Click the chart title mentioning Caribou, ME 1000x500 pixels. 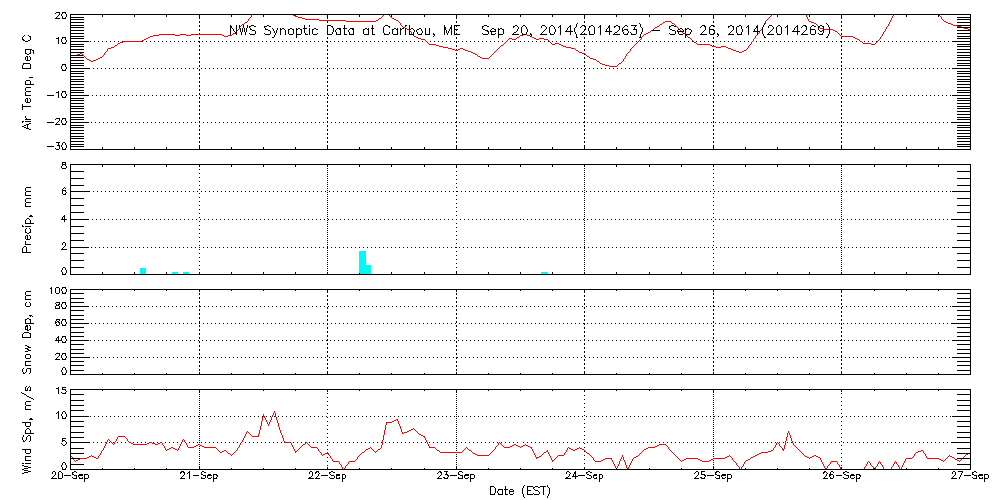coord(530,30)
